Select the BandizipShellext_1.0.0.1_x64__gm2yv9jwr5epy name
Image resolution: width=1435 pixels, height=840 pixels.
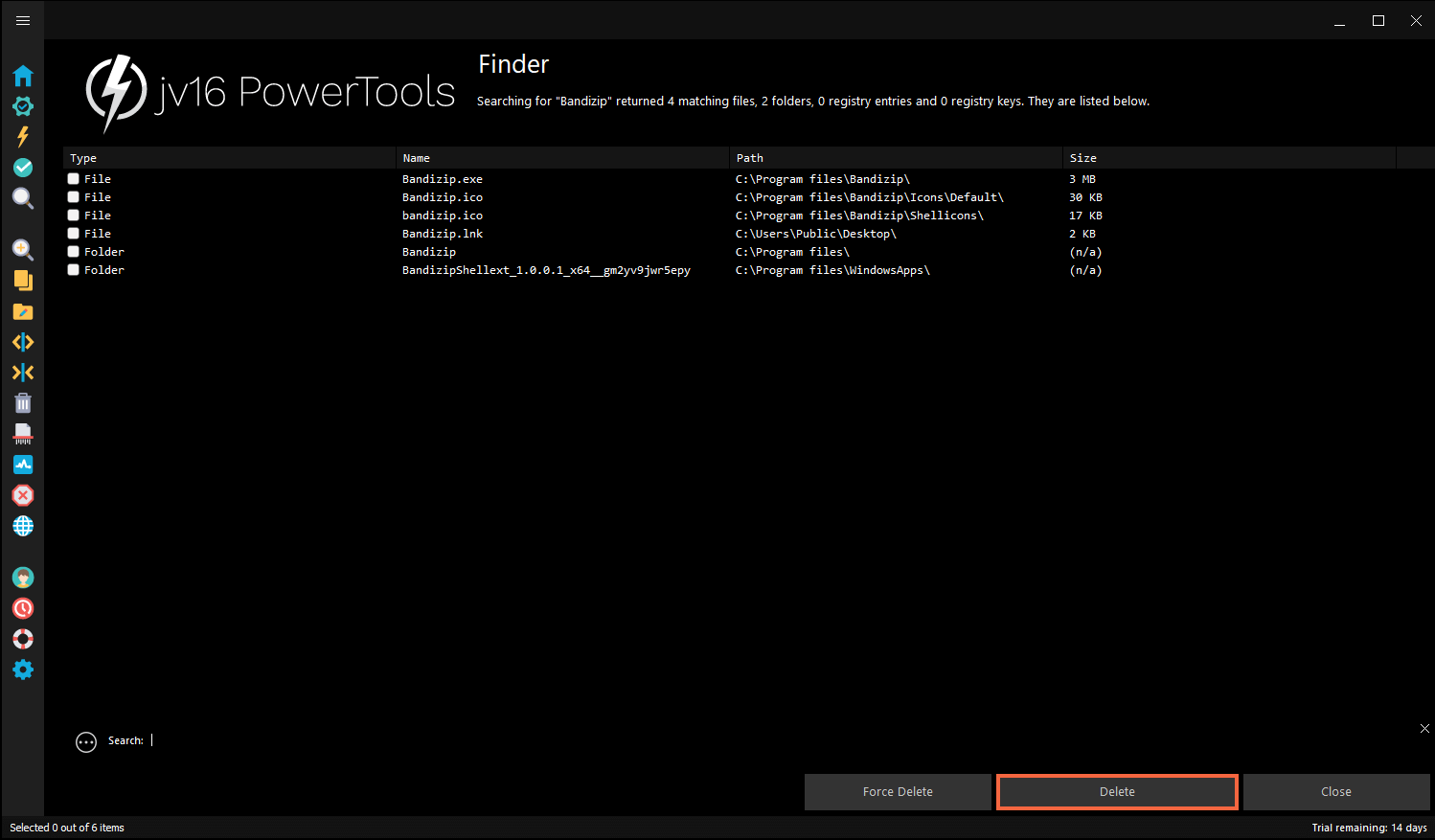(x=546, y=270)
